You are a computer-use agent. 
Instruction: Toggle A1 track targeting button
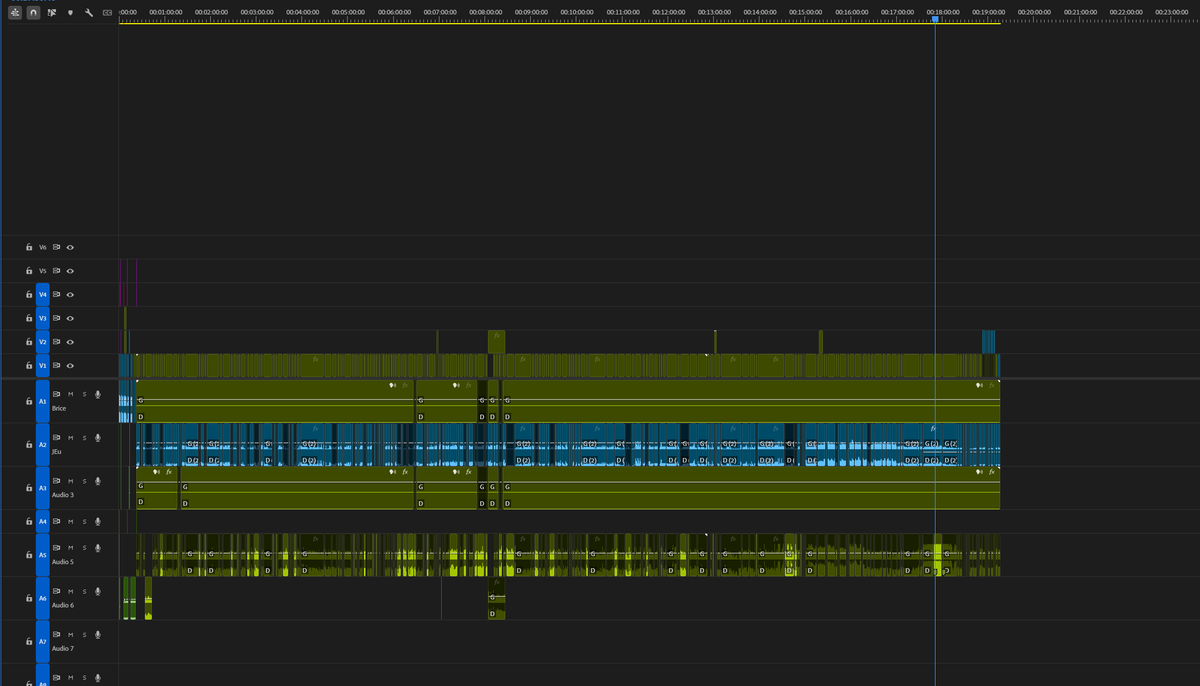click(x=43, y=401)
